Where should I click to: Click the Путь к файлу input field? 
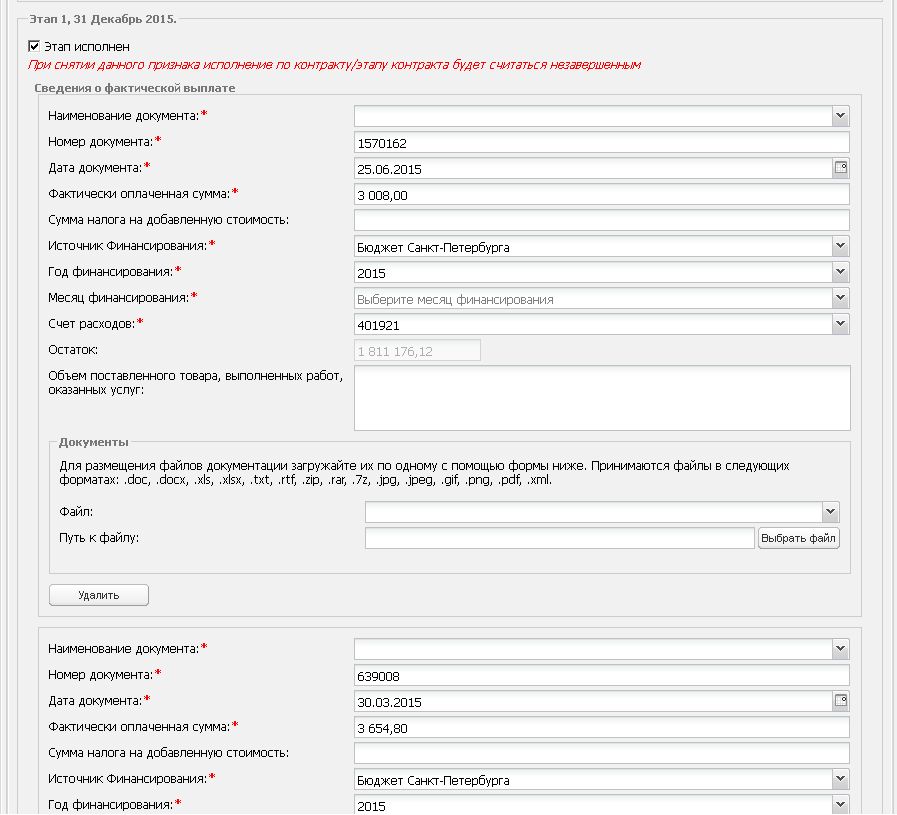pyautogui.click(x=559, y=538)
